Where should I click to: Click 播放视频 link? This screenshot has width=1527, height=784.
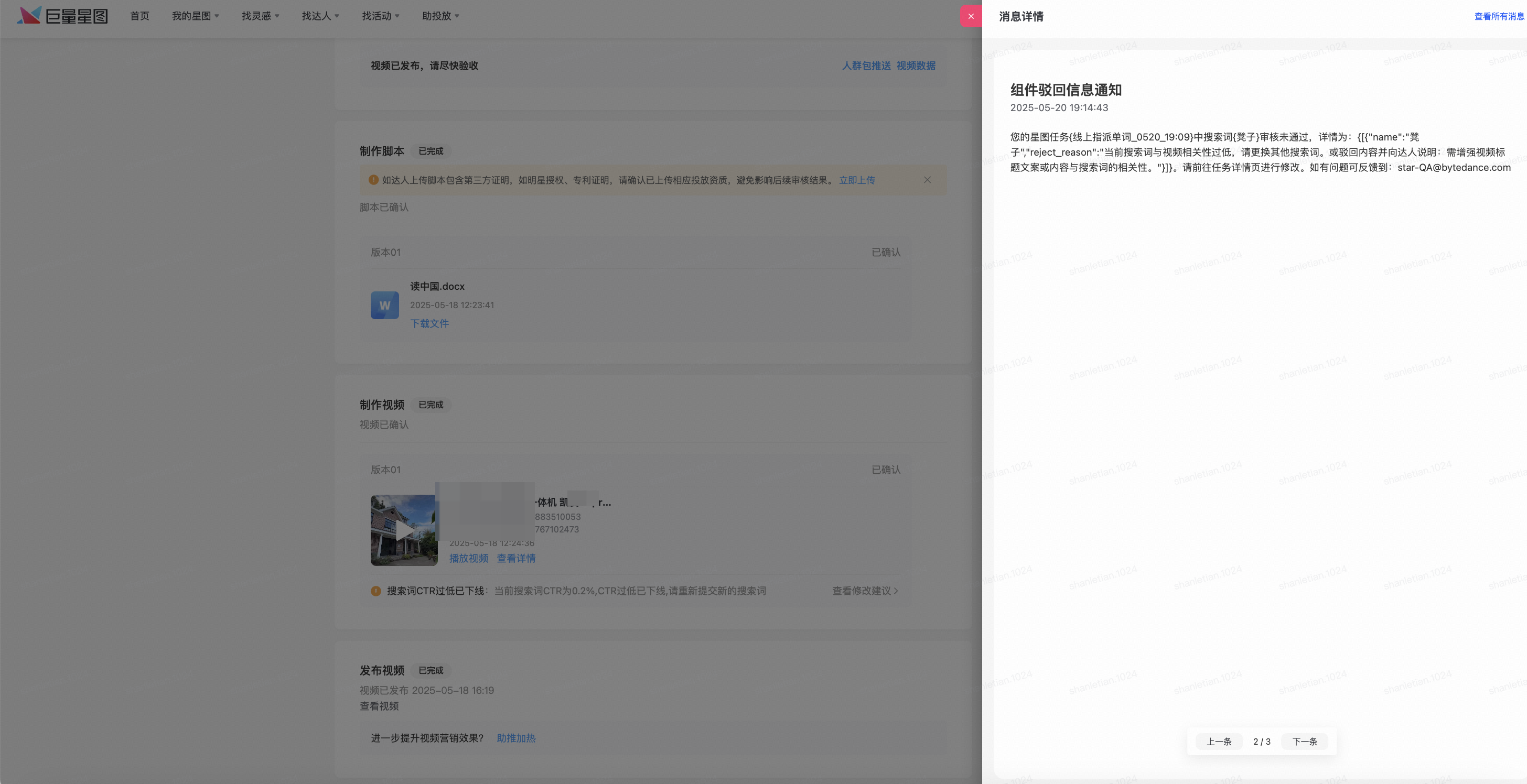(468, 558)
